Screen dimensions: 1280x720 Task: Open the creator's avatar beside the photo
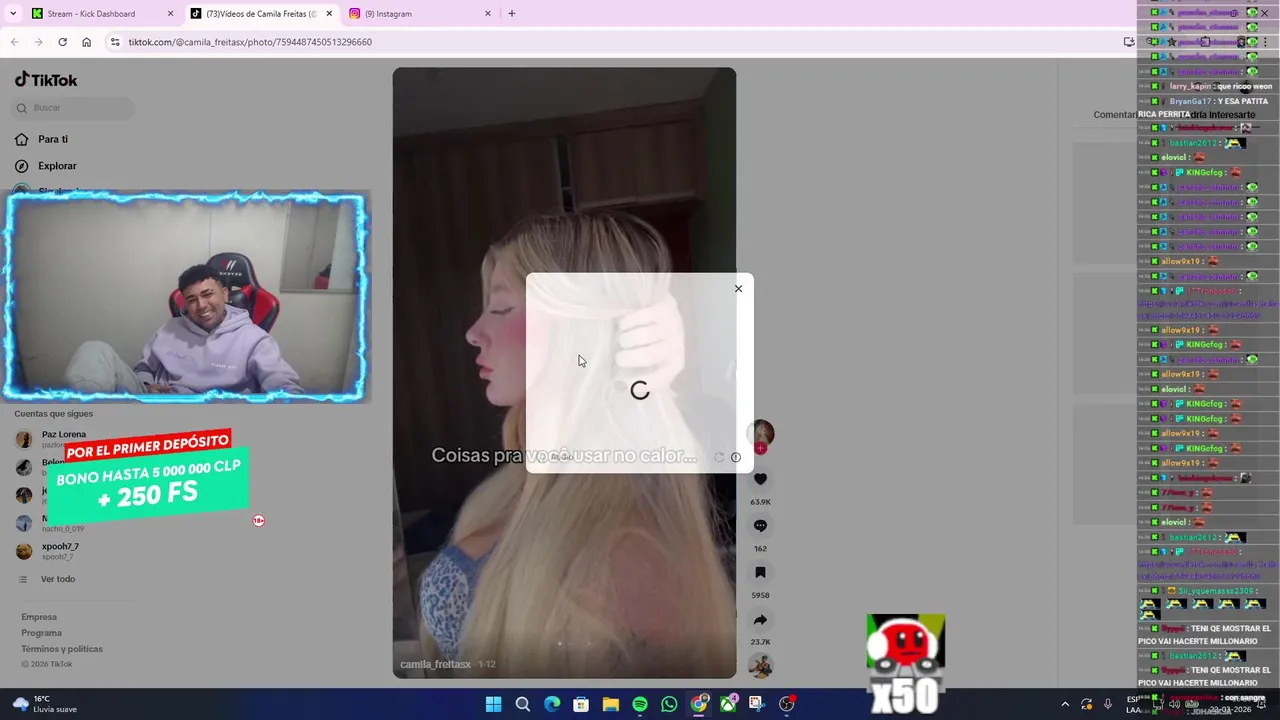coord(761,433)
